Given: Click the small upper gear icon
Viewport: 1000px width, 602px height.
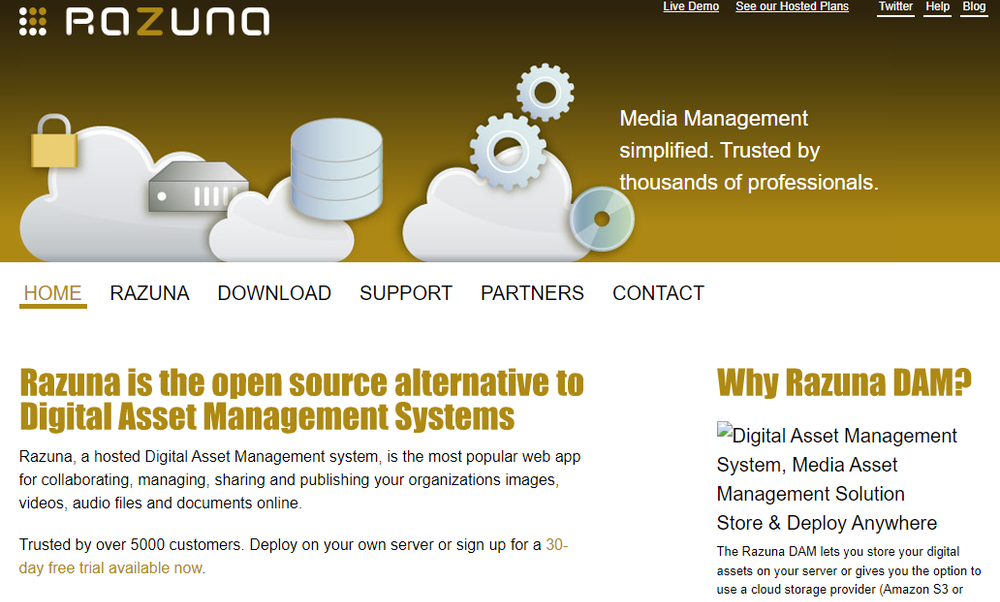Looking at the screenshot, I should click(x=545, y=92).
